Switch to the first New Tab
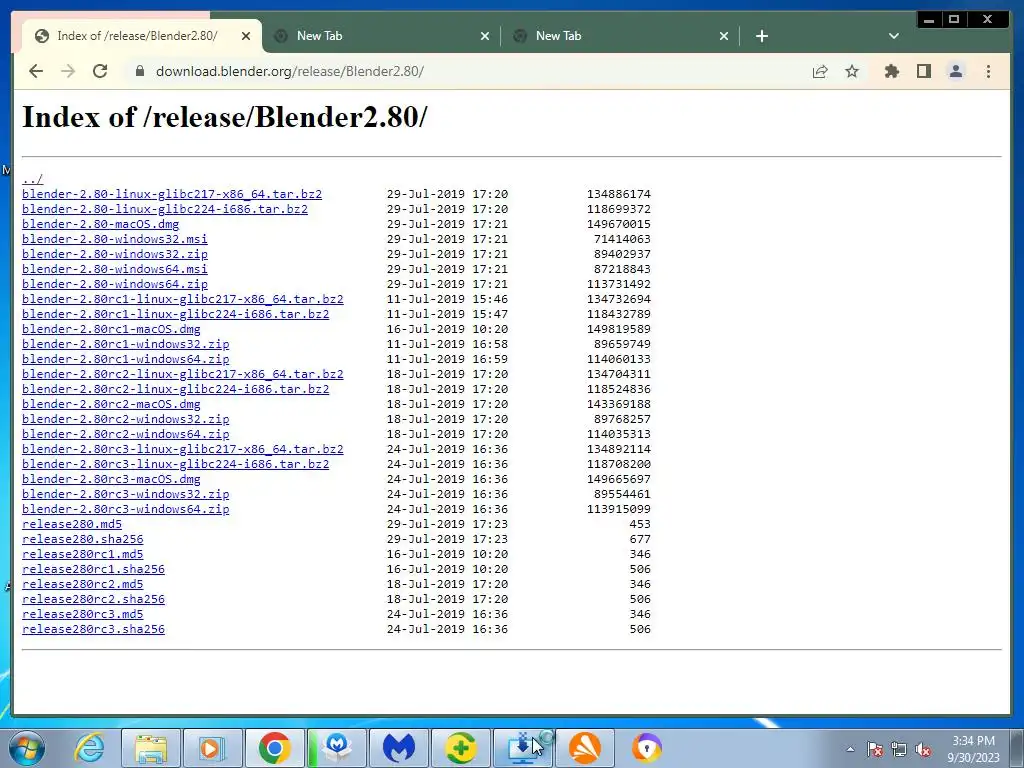The image size is (1024, 768). pos(382,36)
